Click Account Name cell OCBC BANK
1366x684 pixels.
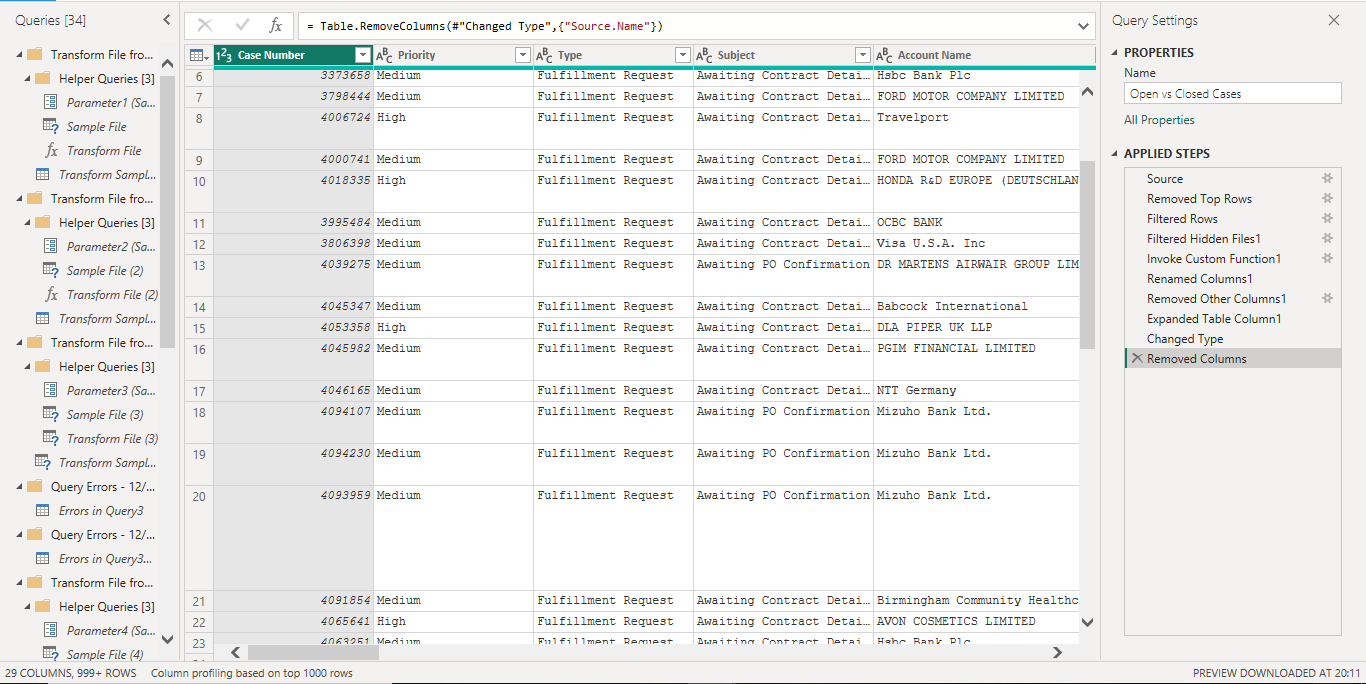[x=976, y=222]
